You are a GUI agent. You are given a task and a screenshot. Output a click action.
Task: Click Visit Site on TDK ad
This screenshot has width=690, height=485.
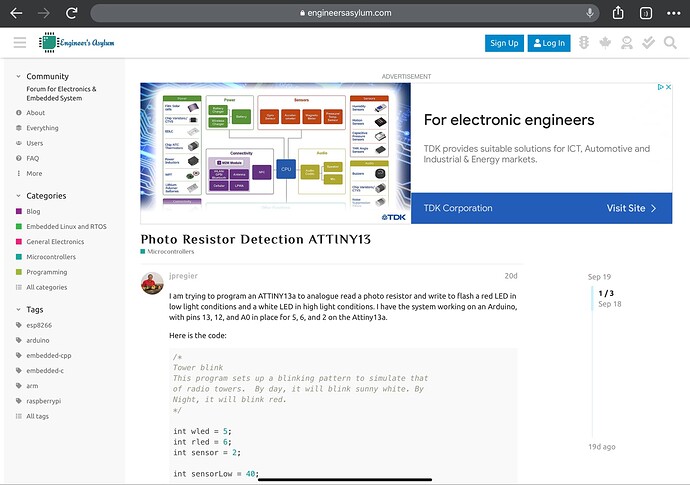tap(631, 208)
